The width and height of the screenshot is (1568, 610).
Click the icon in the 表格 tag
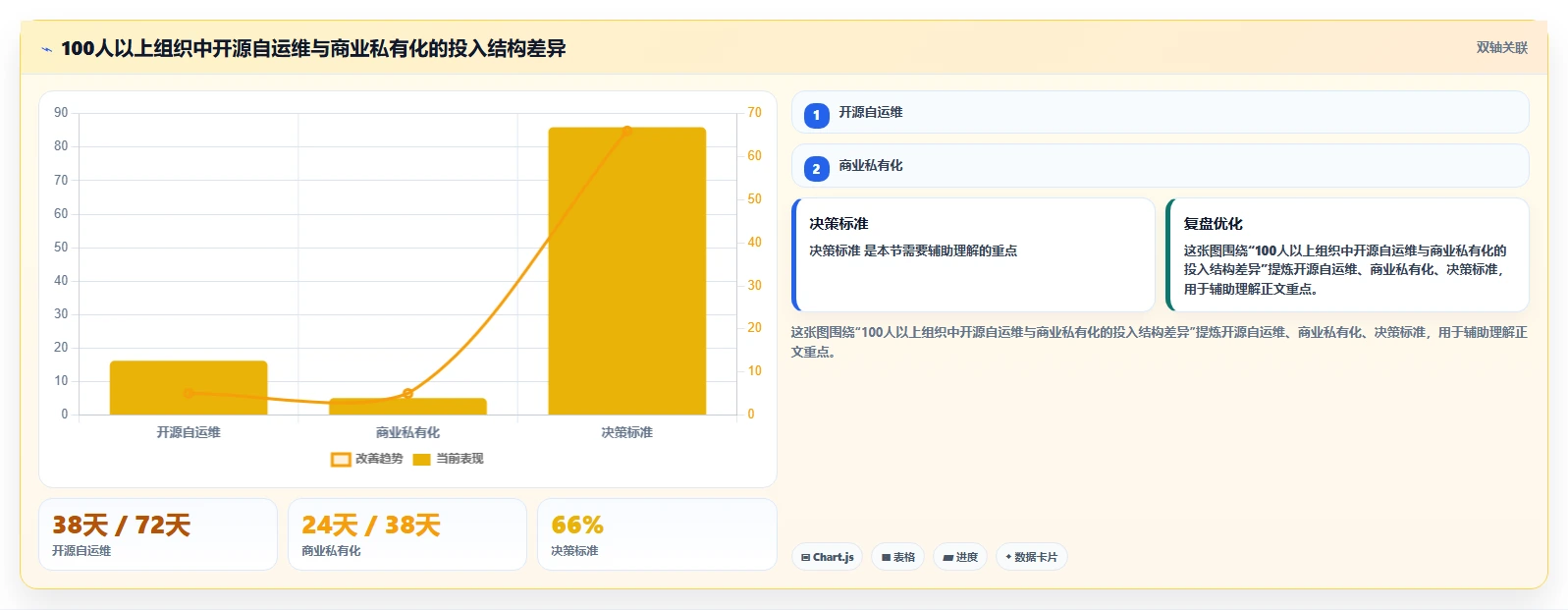tap(886, 557)
